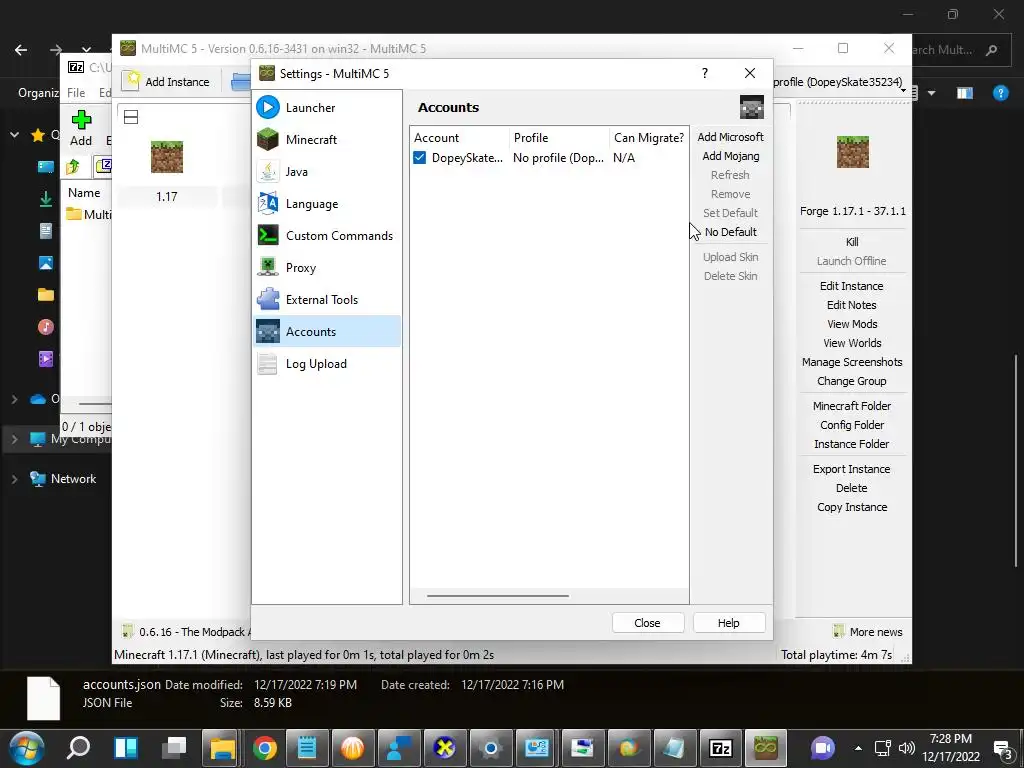Expand My Computer in Explorer tree
Screen dimensions: 1024x768
pyautogui.click(x=14, y=440)
